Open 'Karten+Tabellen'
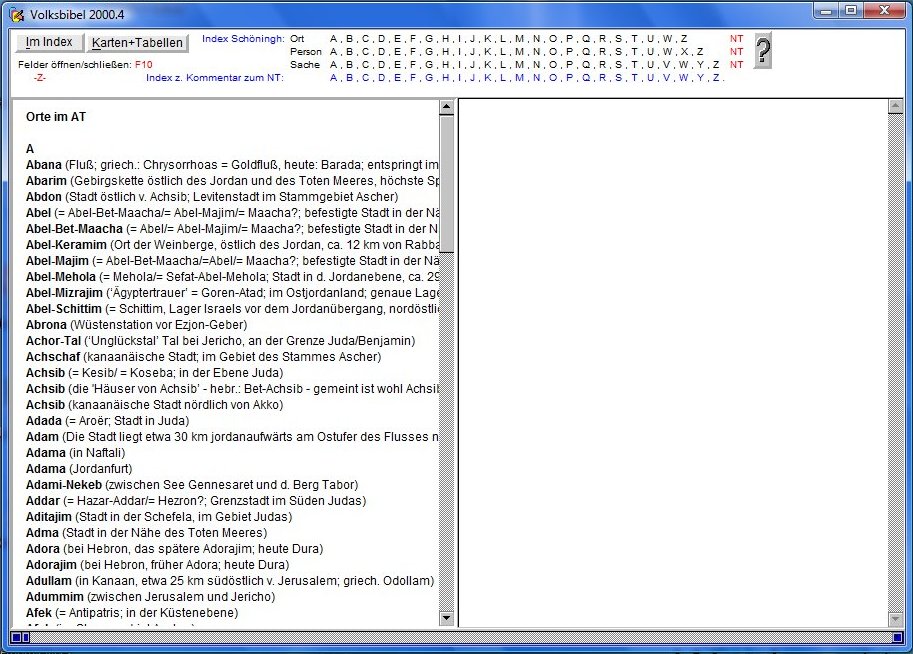This screenshot has width=913, height=654. pyautogui.click(x=137, y=43)
